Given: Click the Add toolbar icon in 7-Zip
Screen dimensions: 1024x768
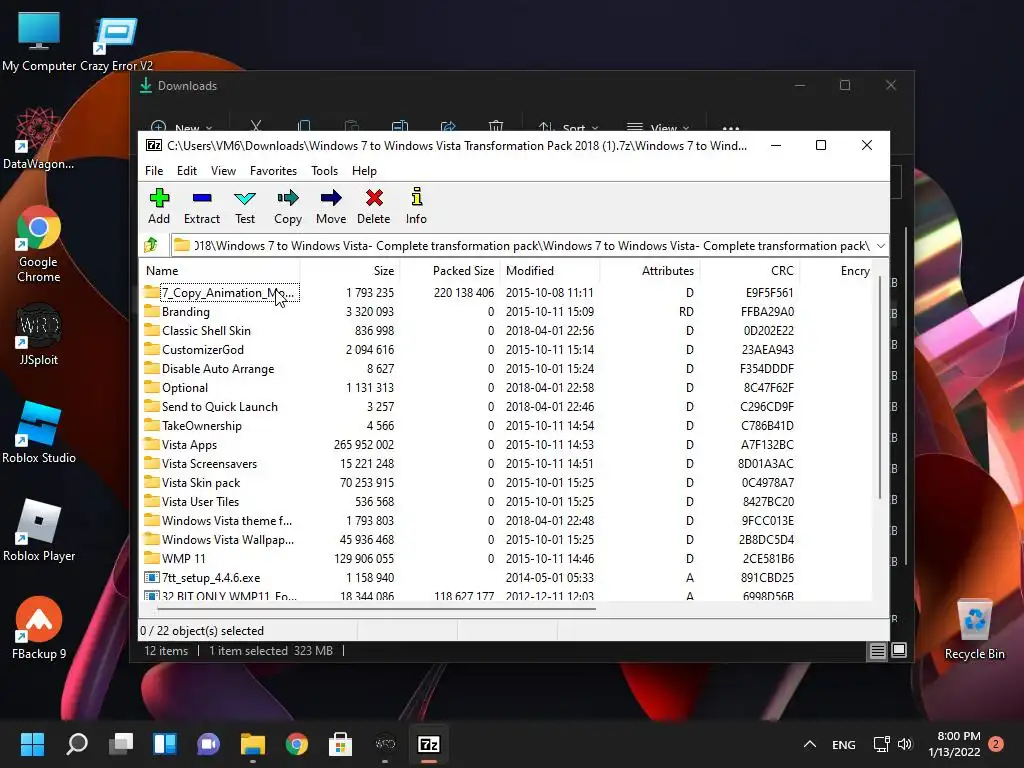Looking at the screenshot, I should 159,206.
